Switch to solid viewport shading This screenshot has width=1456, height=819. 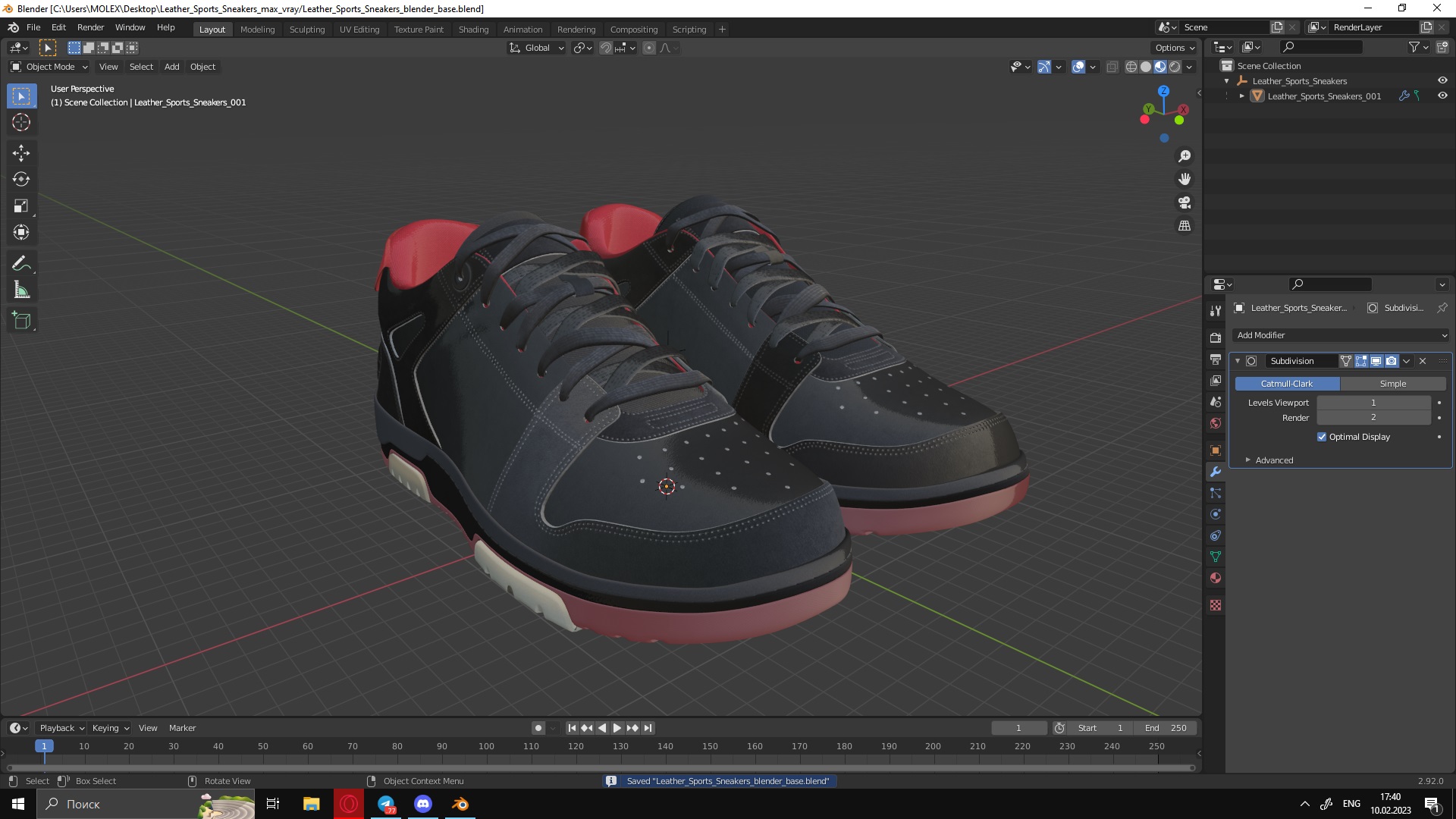[x=1146, y=67]
